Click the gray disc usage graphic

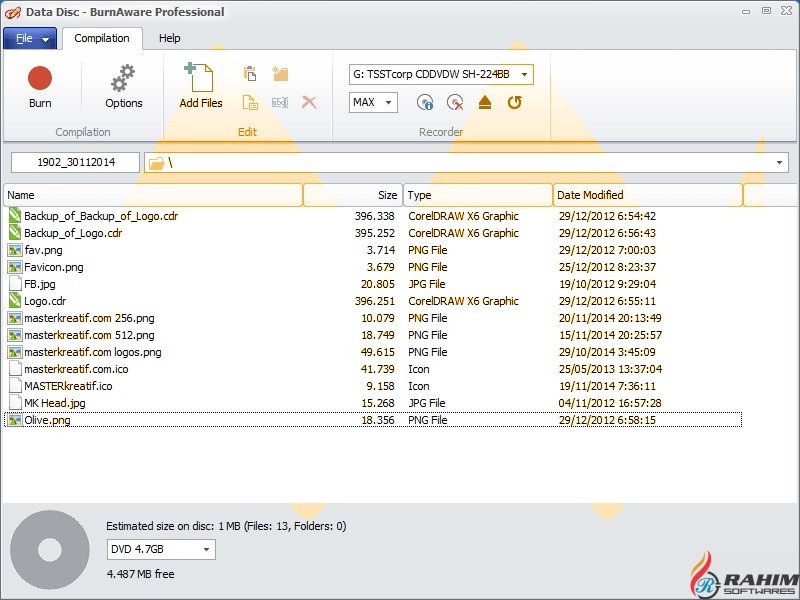click(x=49, y=549)
